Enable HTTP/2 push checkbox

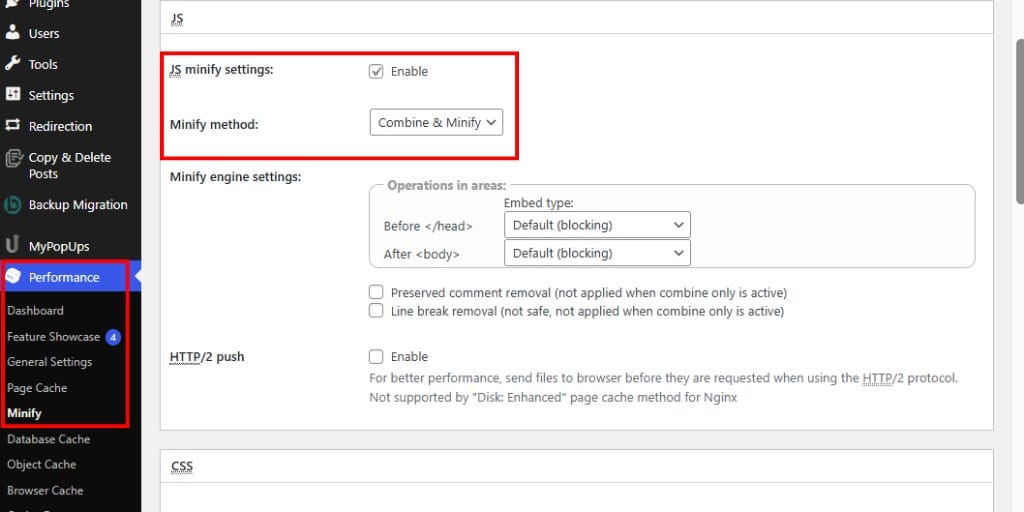[x=376, y=357]
